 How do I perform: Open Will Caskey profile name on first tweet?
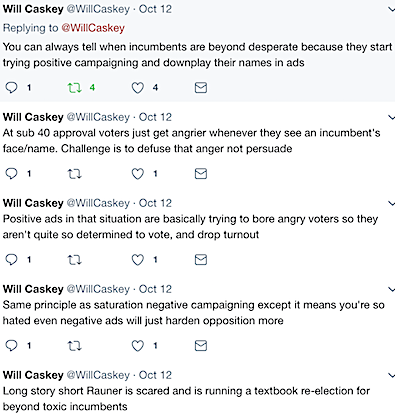coord(33,9)
